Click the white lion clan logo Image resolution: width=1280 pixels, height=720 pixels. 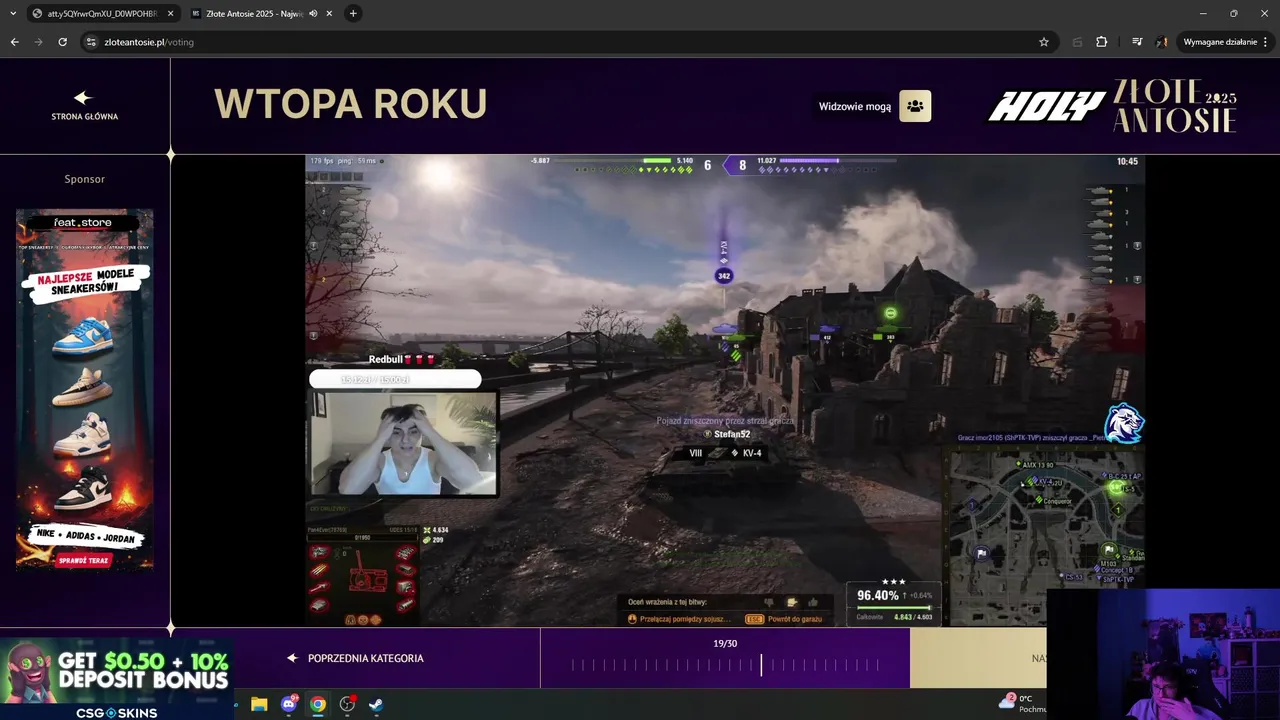click(1124, 423)
